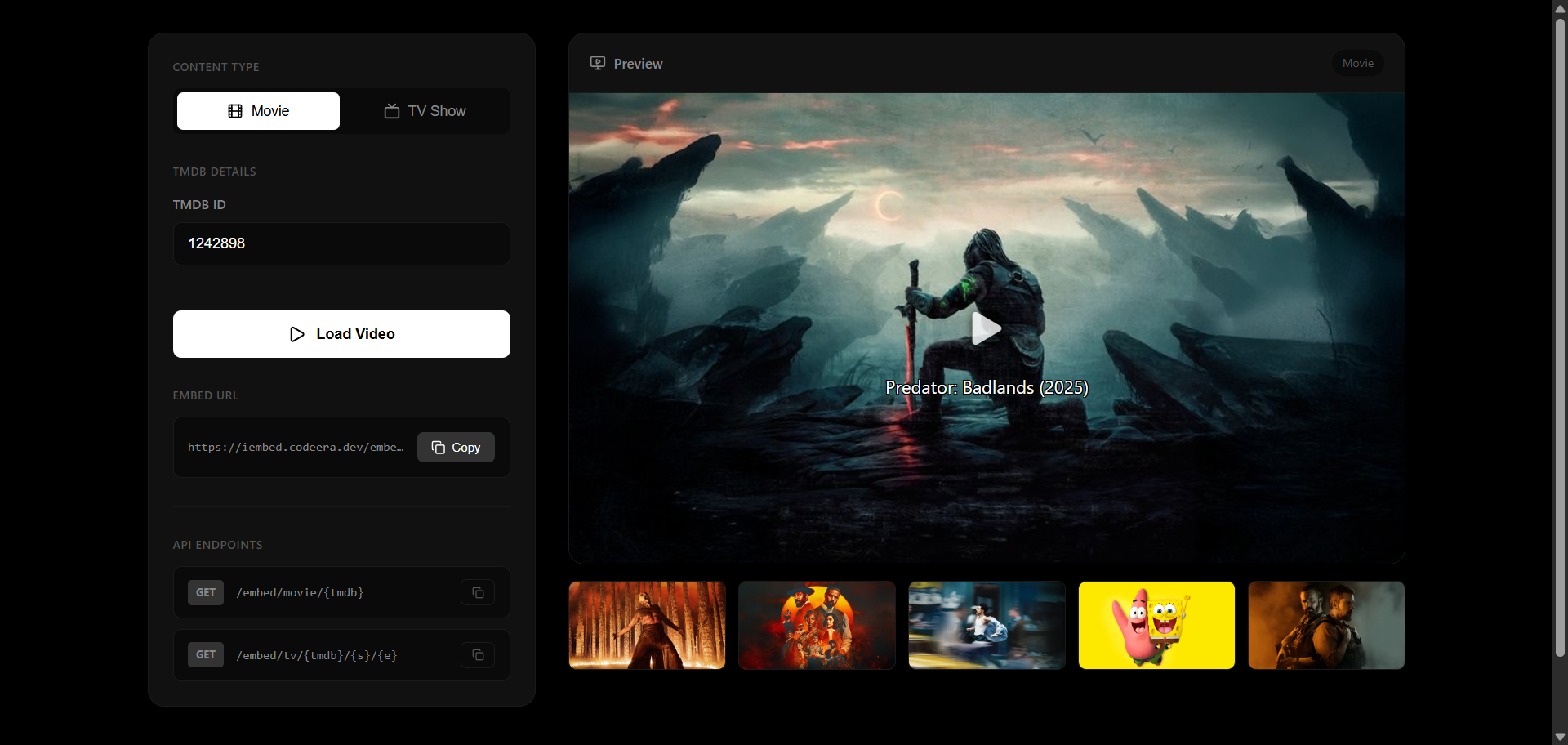Click the play icon inside Load Video button
Viewport: 1568px width, 745px height.
(298, 334)
